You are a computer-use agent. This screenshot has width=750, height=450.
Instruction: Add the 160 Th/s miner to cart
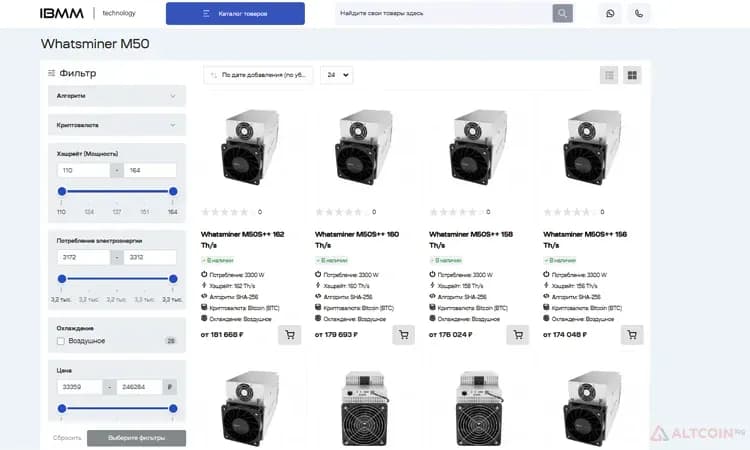(x=404, y=335)
